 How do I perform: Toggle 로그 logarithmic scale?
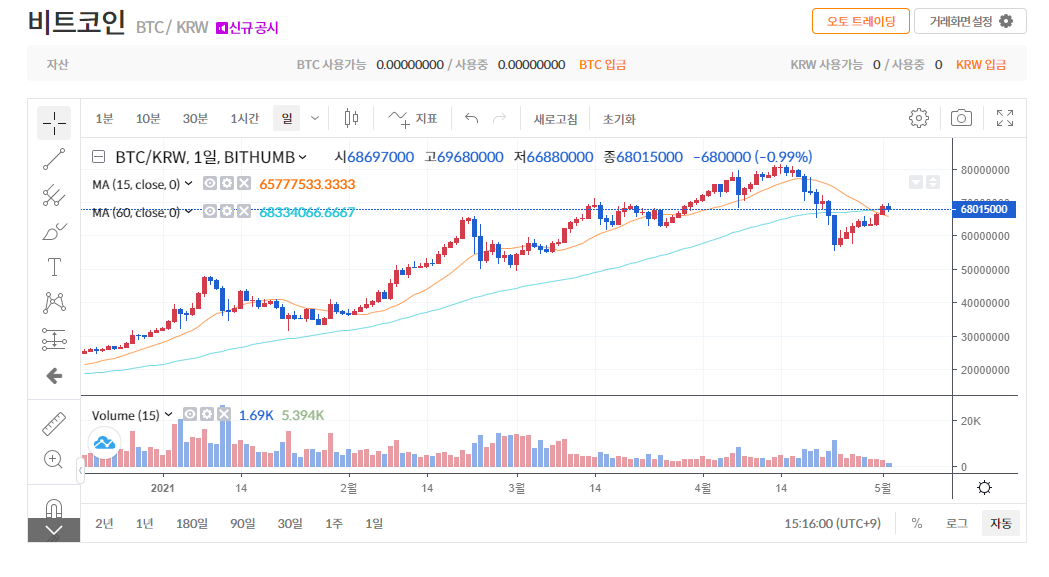(x=957, y=523)
